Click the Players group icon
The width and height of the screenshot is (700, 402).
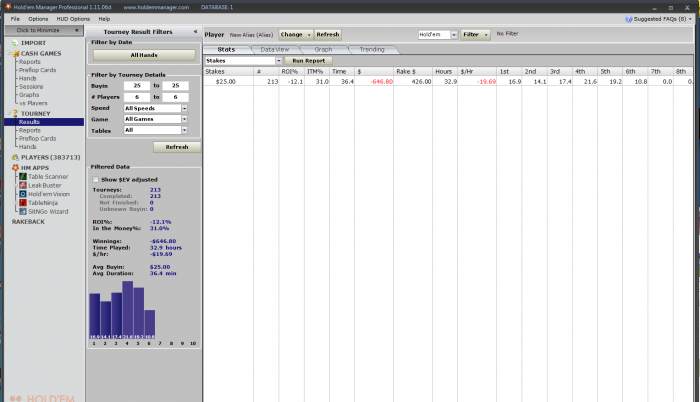(15, 157)
